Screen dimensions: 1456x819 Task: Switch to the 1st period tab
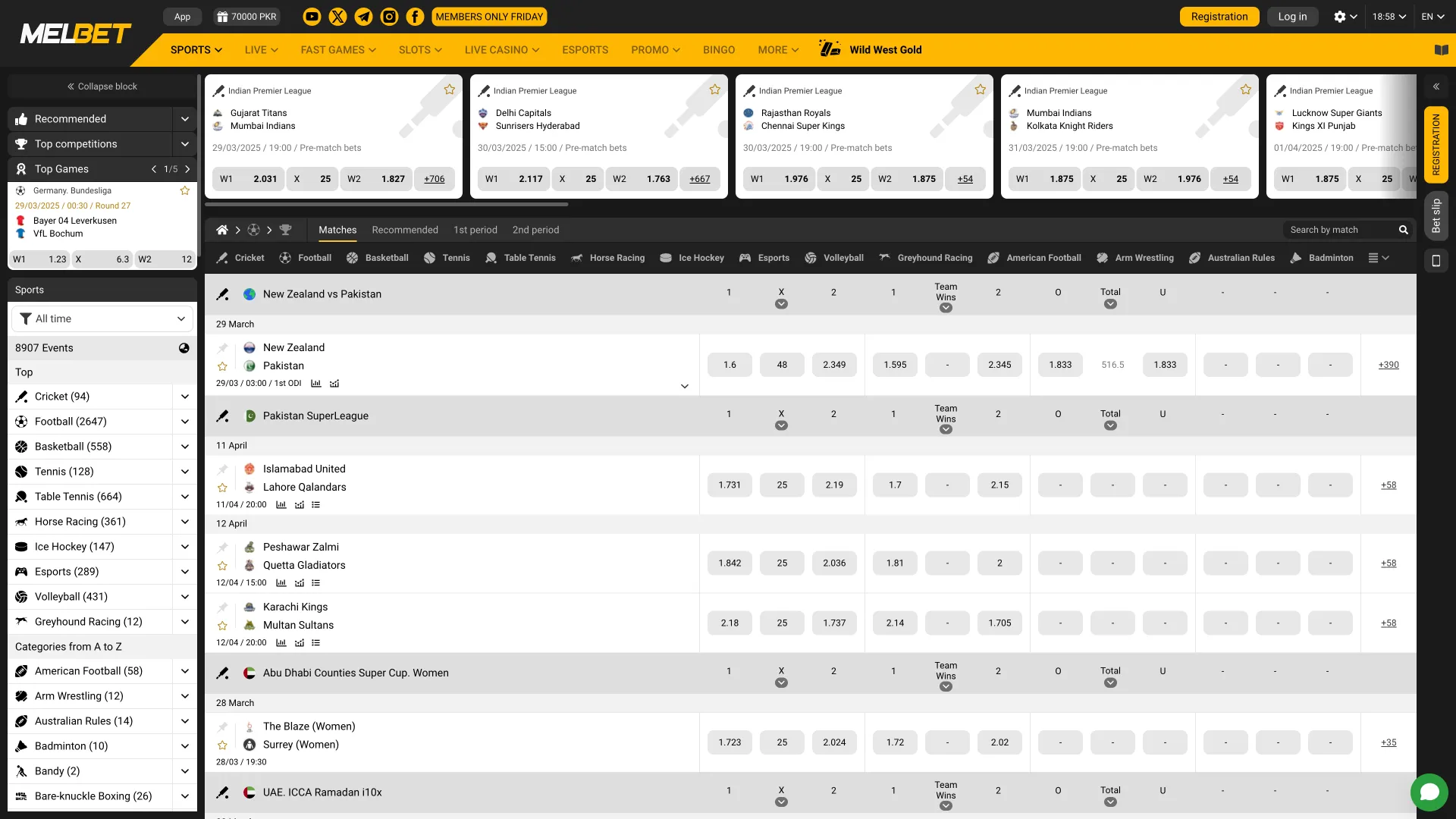[x=475, y=230]
